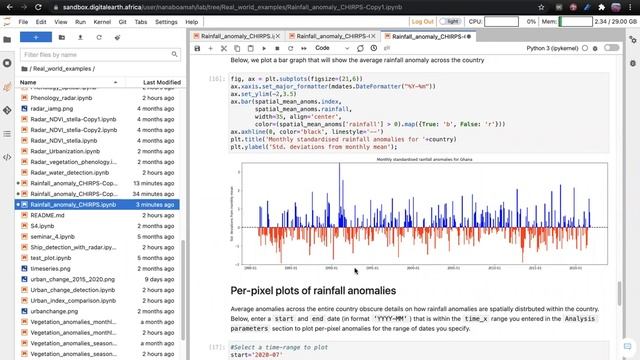Image resolution: width=640 pixels, height=360 pixels.
Task: Paste cell from clipboard
Action: 251,48
